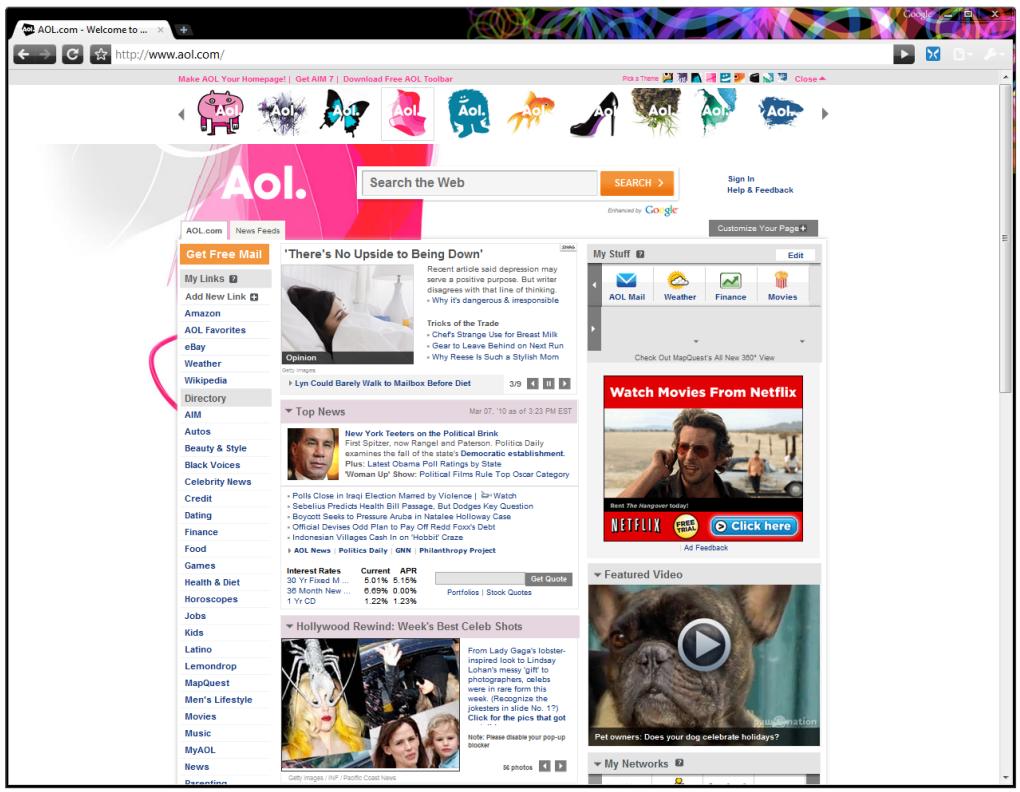
Task: Go back with browser back arrow
Action: pyautogui.click(x=24, y=55)
